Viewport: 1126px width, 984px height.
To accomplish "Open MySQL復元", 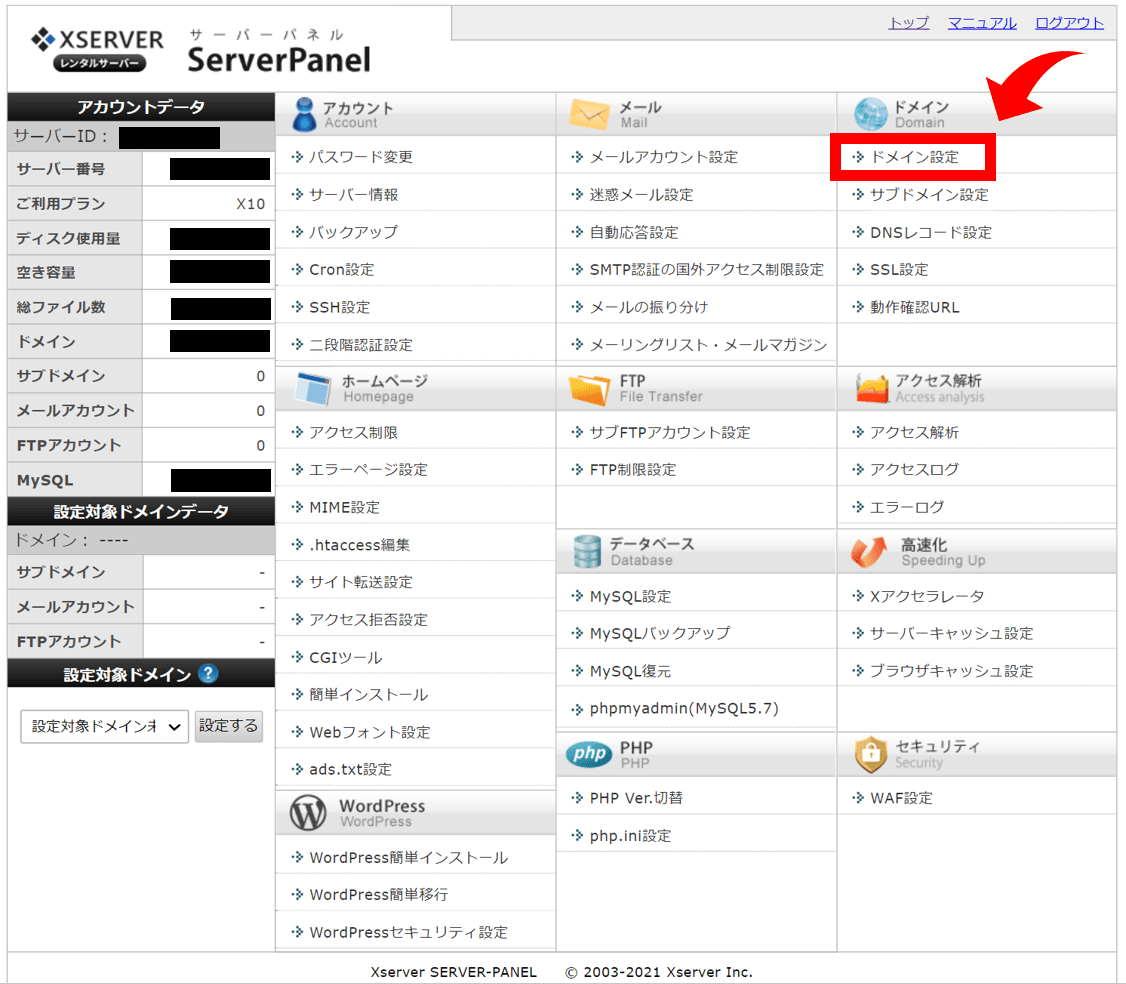I will 631,671.
